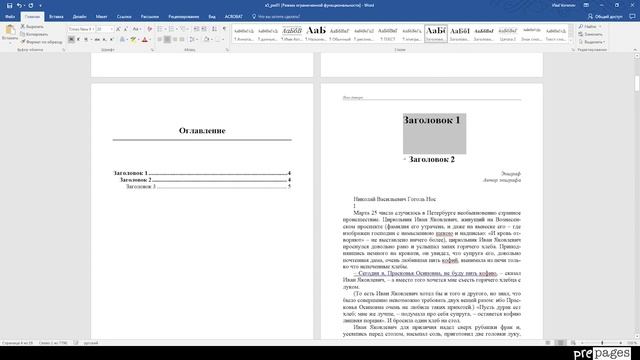Viewport: 640px width, 360px height.
Task: Decrease font size with shrink font icon
Action: [x=126, y=29]
